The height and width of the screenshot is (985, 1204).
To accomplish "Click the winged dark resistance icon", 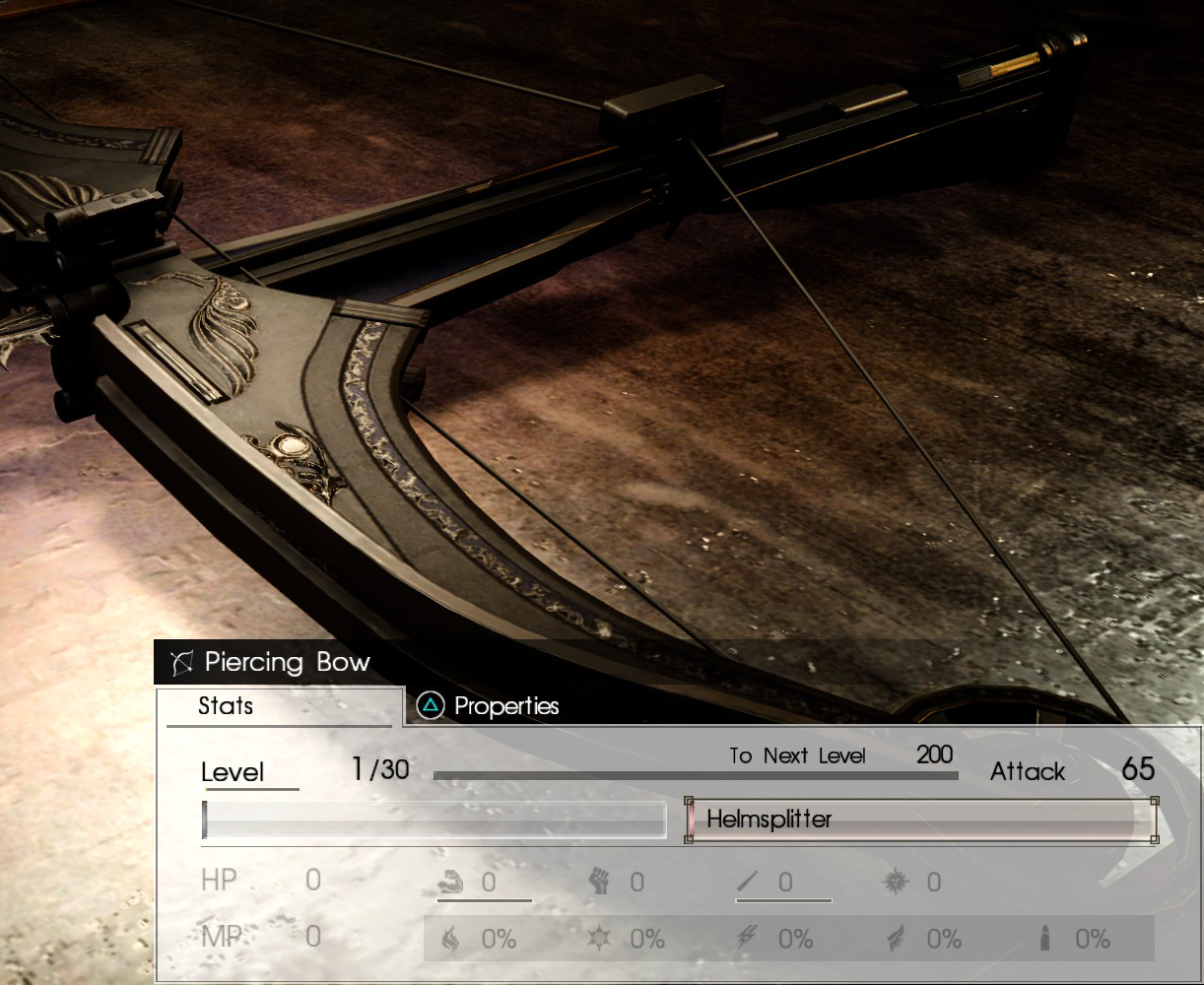I will [x=896, y=940].
